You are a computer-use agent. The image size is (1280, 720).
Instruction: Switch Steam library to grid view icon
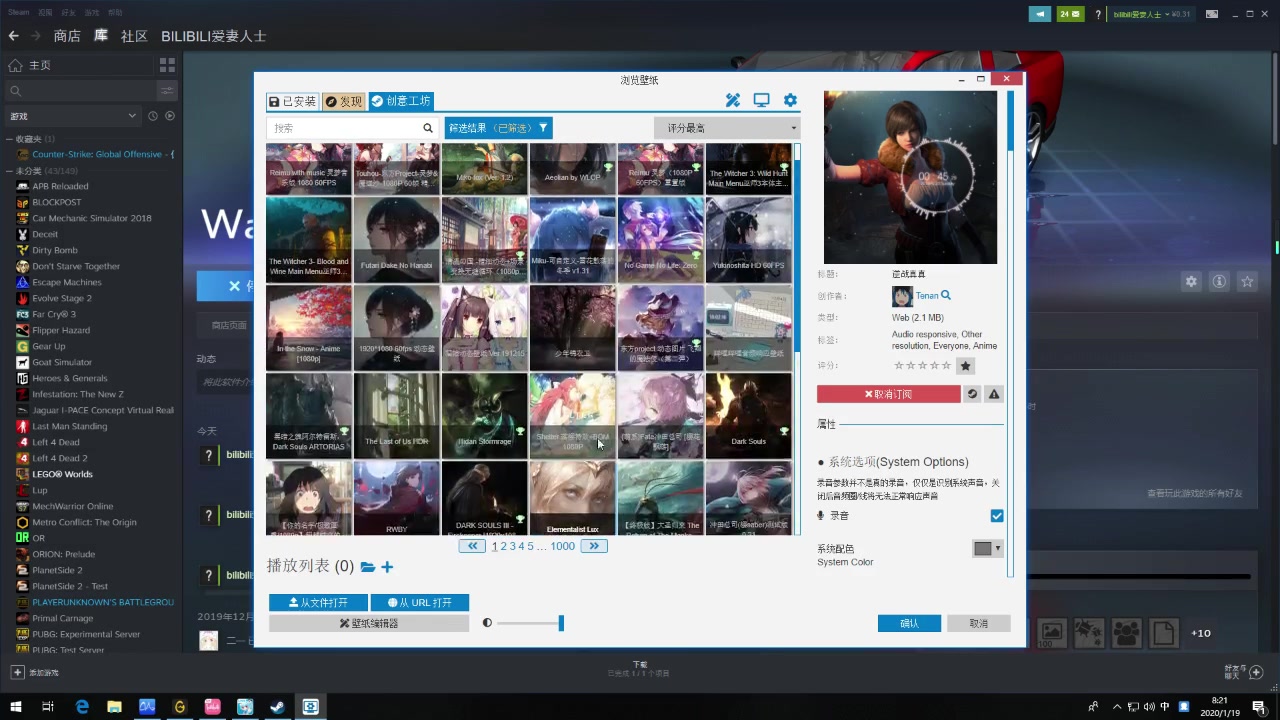167,65
